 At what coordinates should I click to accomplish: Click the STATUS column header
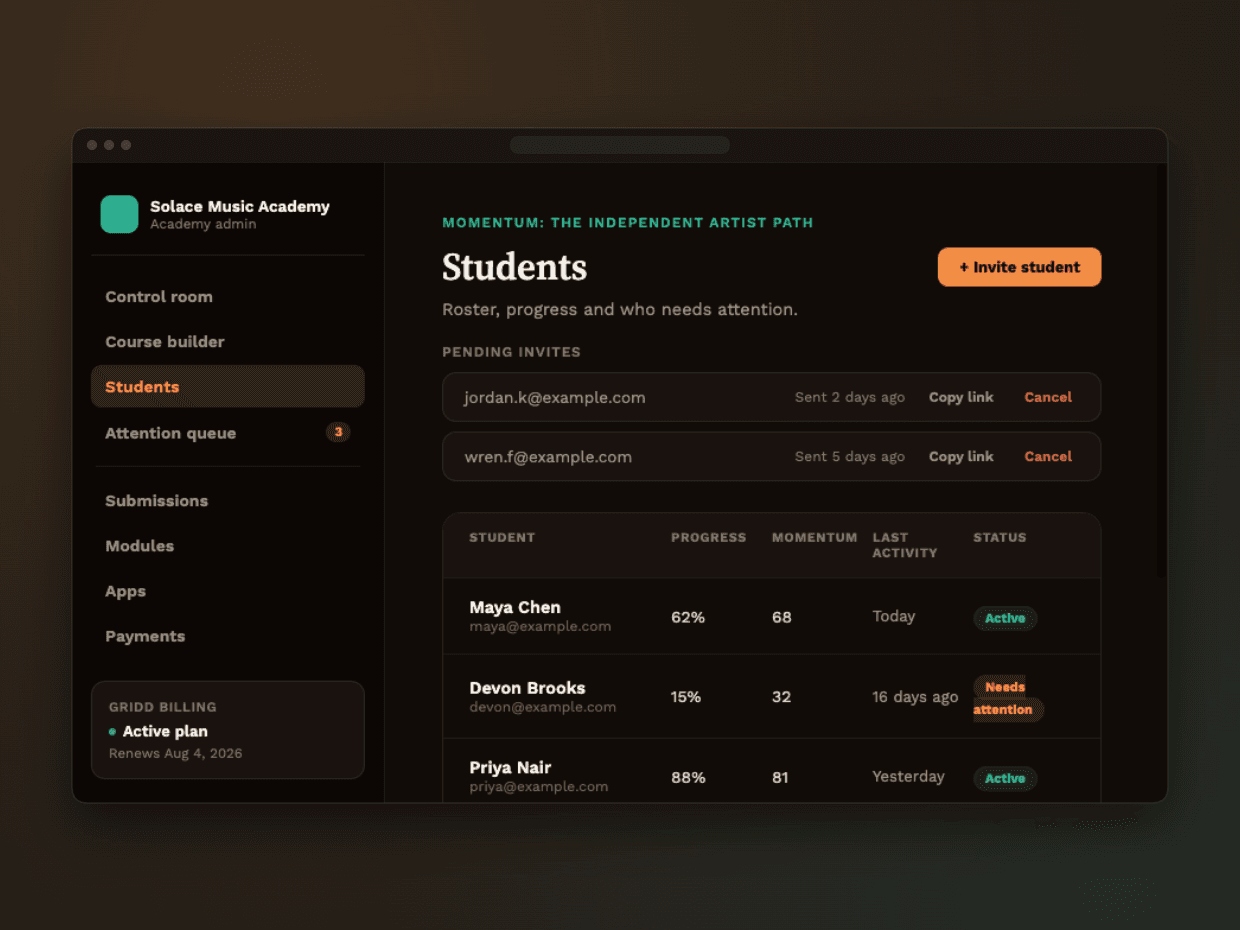[x=1000, y=537]
